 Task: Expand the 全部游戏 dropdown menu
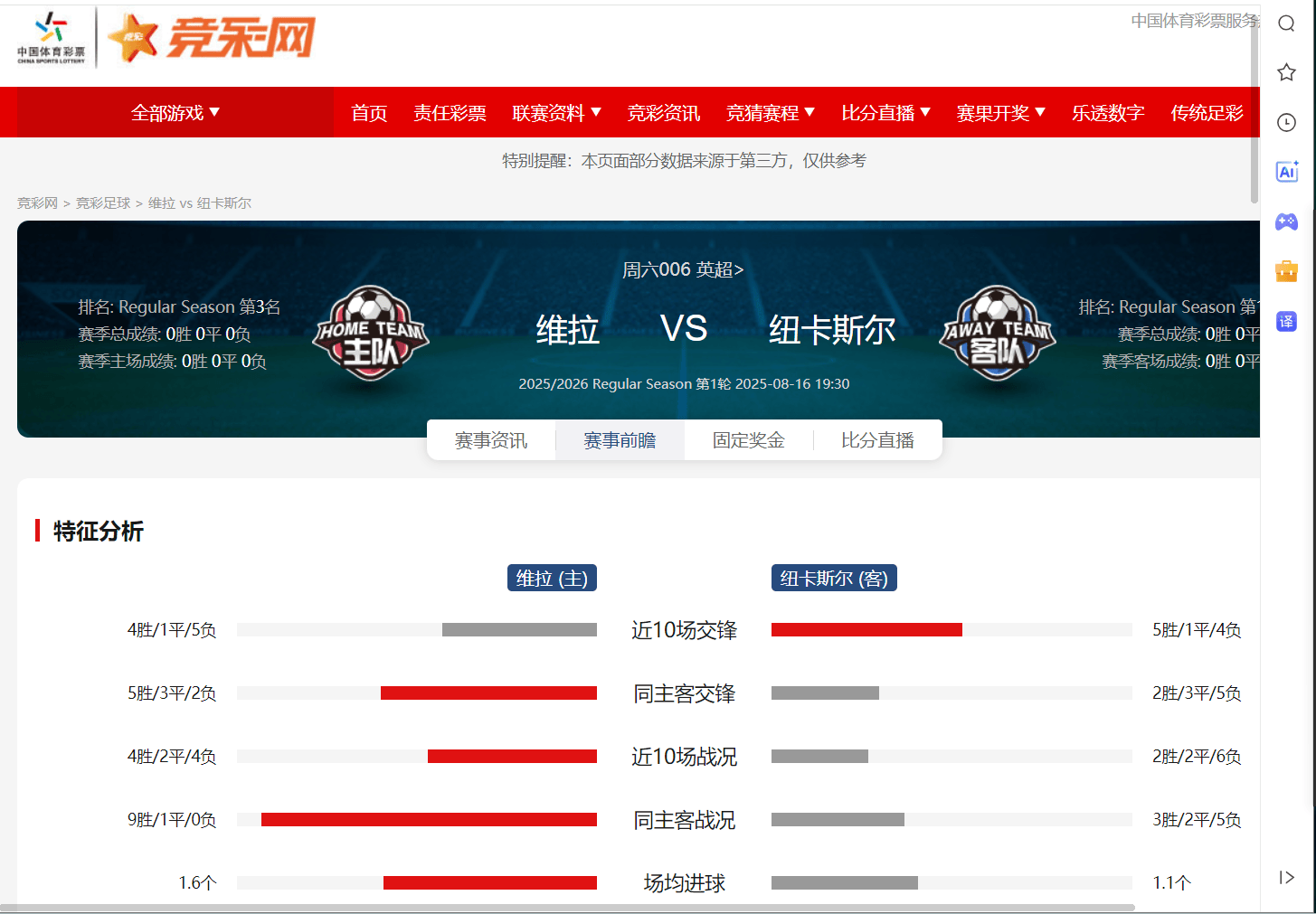175,113
